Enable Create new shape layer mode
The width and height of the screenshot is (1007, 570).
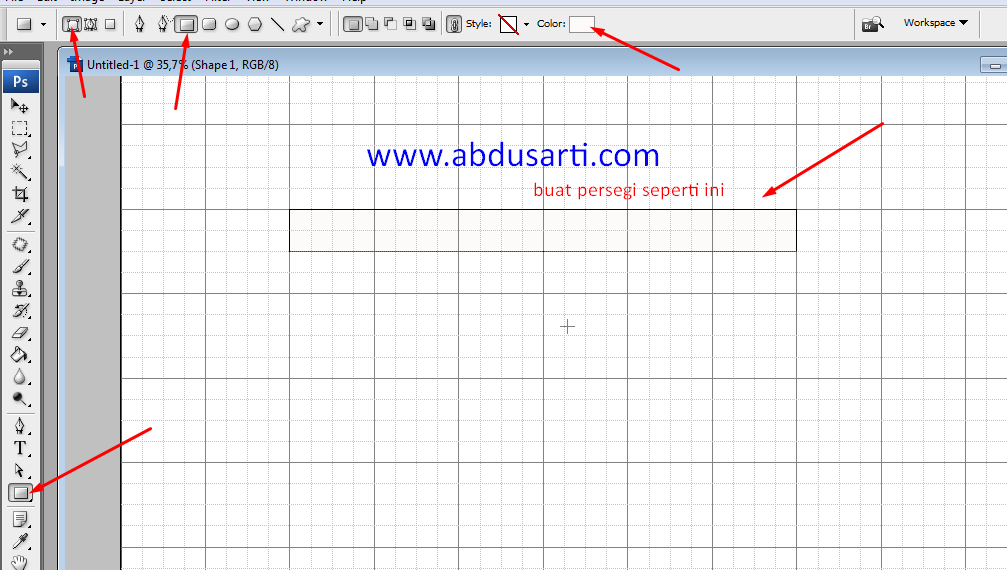click(x=352, y=24)
